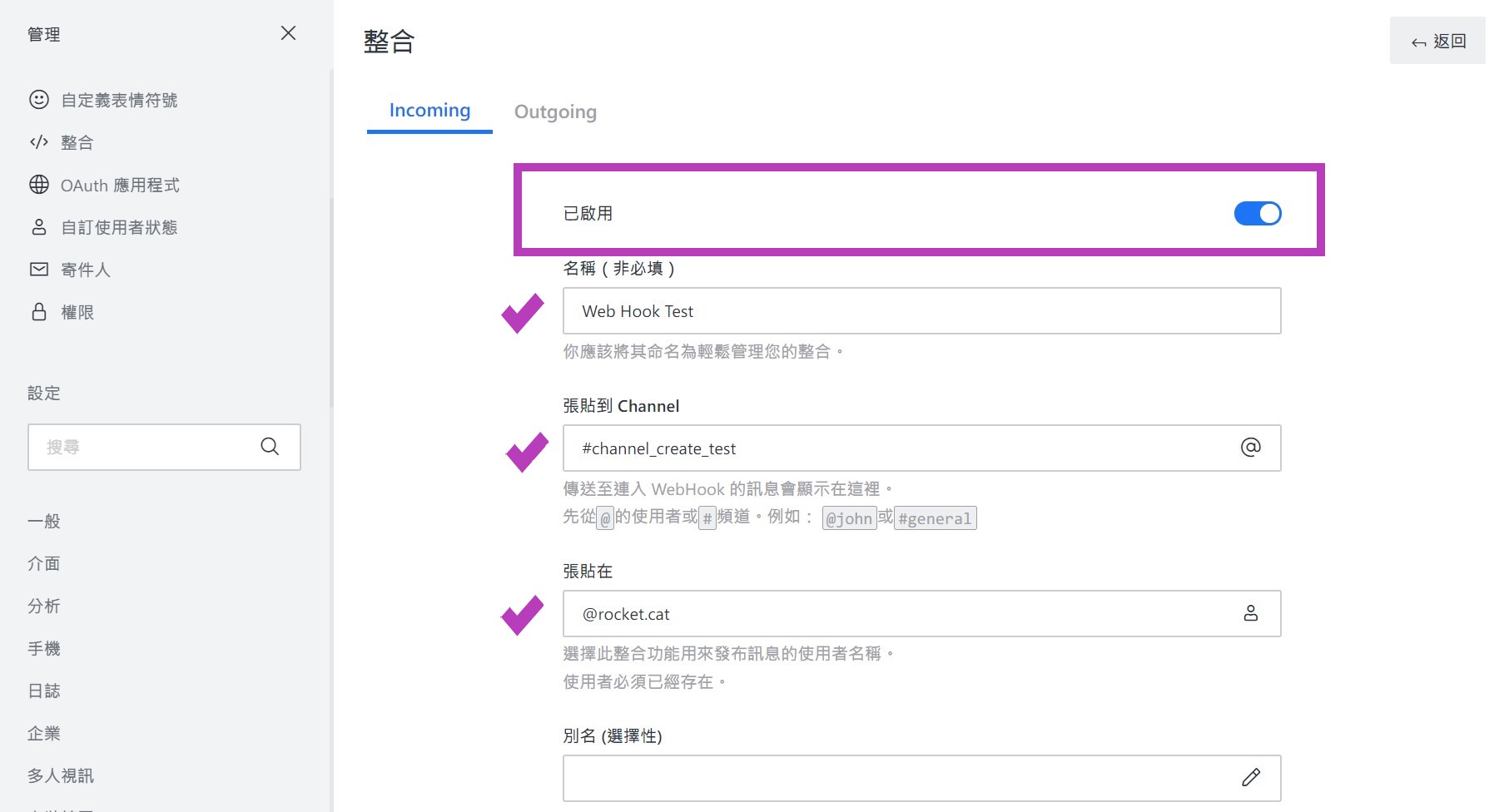This screenshot has width=1504, height=812.
Task: Open 手機 settings section
Action: [44, 649]
